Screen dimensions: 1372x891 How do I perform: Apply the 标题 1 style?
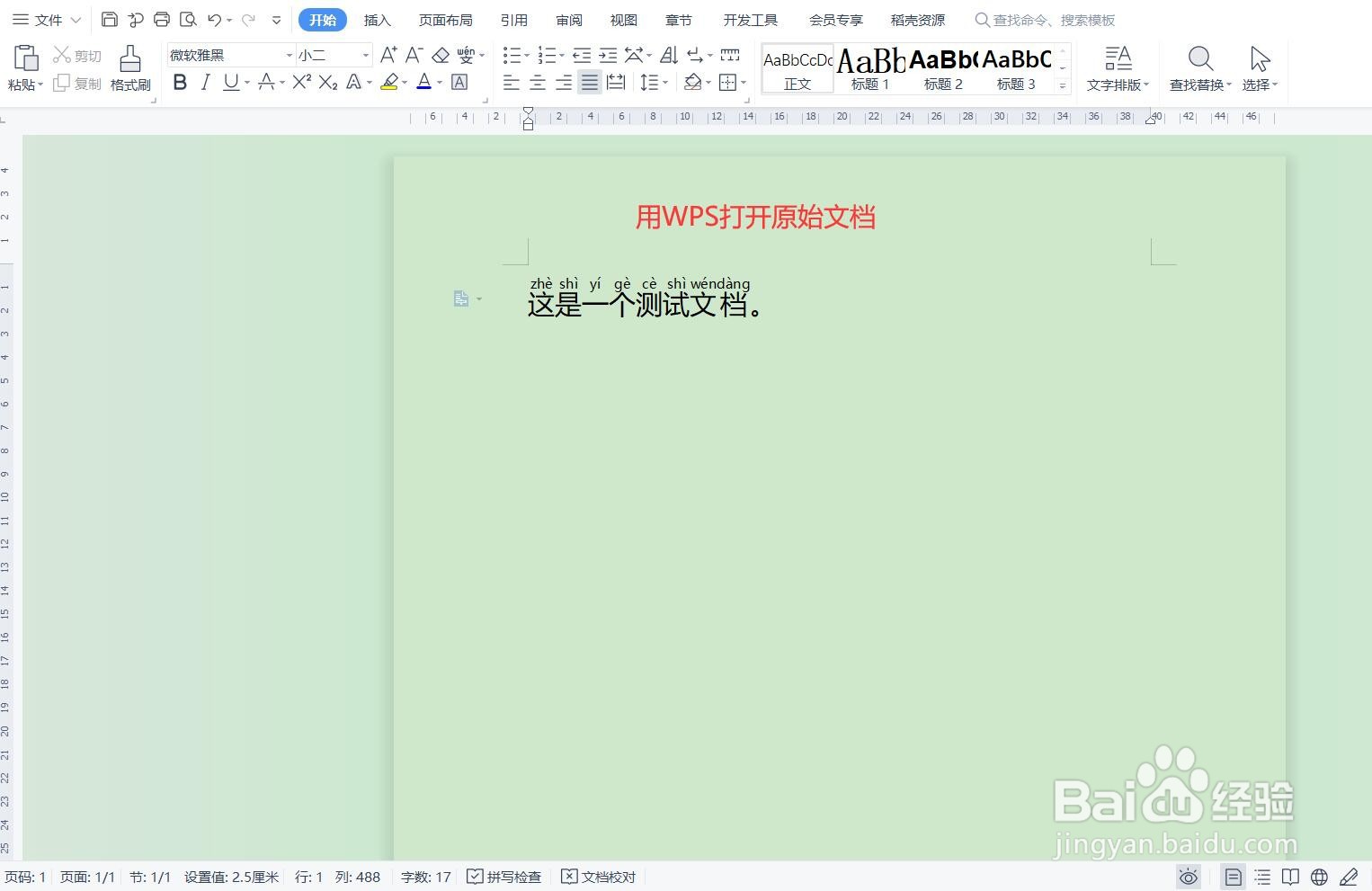click(x=870, y=68)
